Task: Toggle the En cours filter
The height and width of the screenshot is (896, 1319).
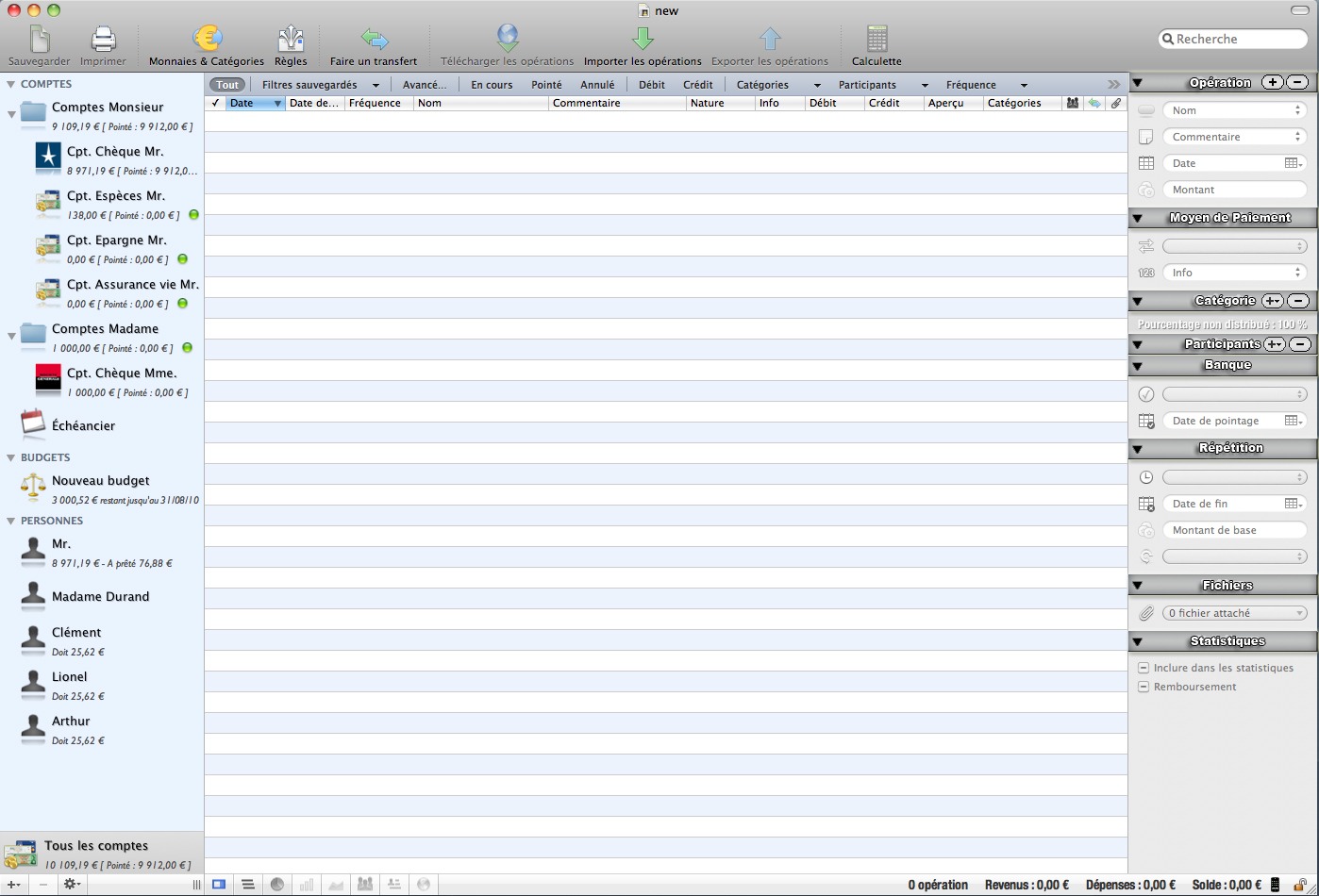Action: tap(492, 85)
